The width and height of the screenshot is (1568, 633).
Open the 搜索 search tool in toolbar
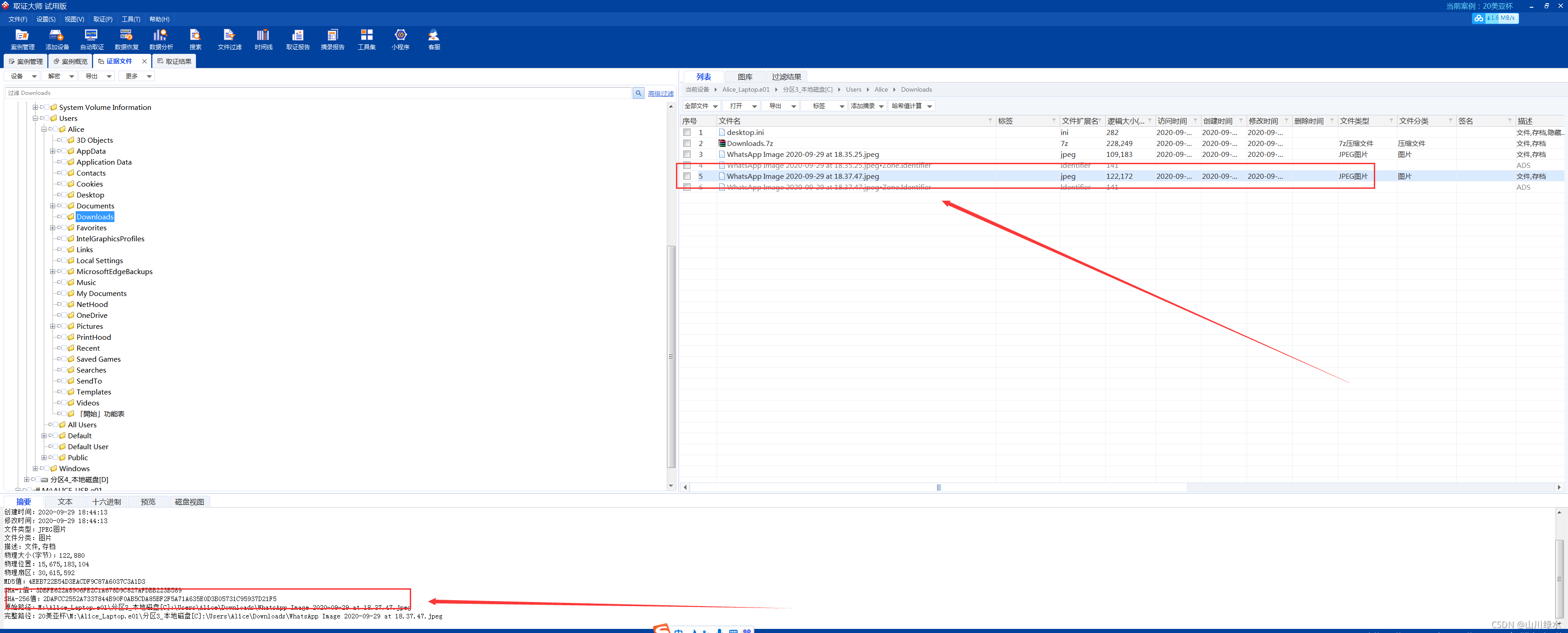point(196,40)
